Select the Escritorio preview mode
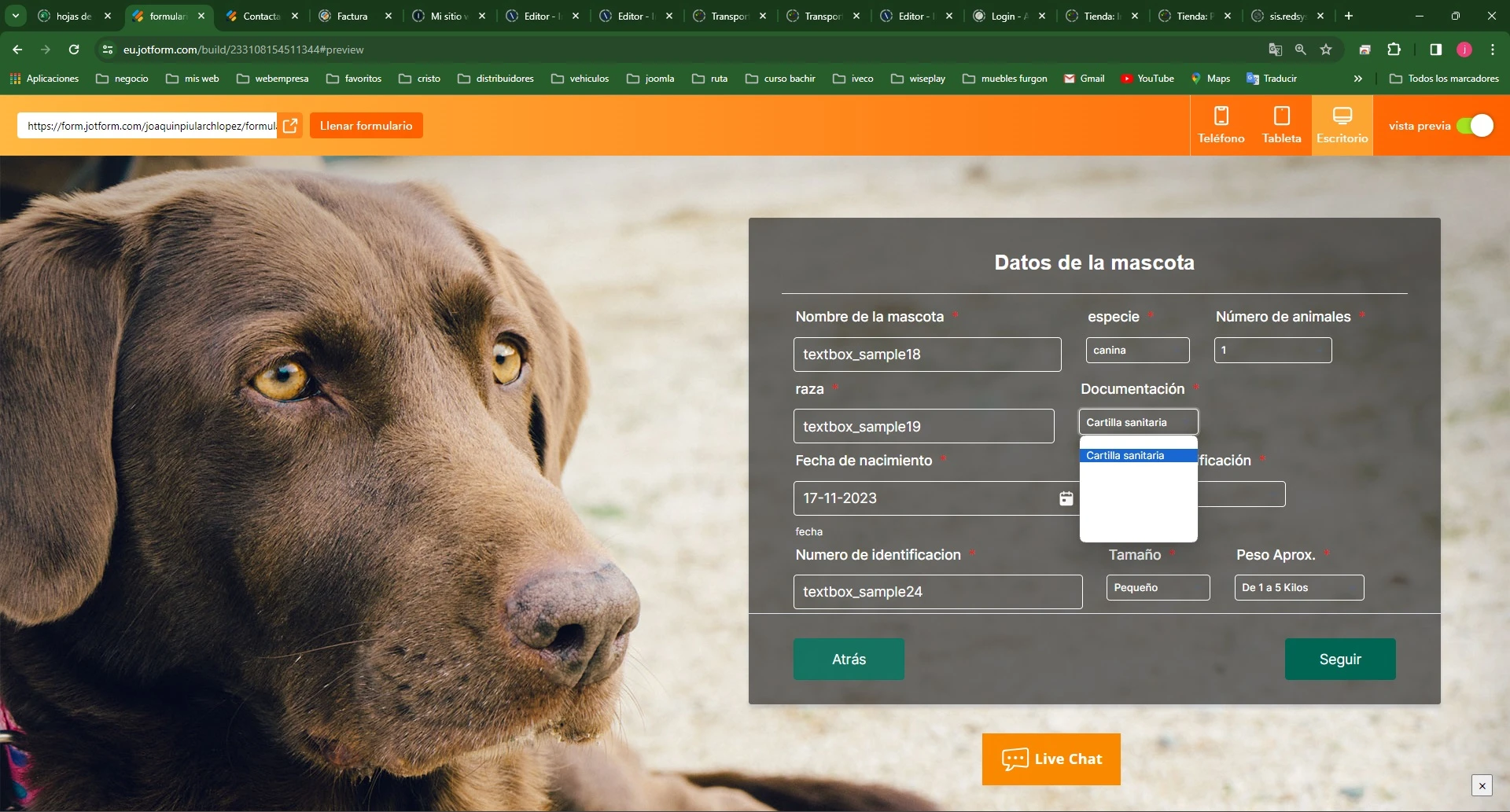The height and width of the screenshot is (812, 1510). tap(1342, 124)
